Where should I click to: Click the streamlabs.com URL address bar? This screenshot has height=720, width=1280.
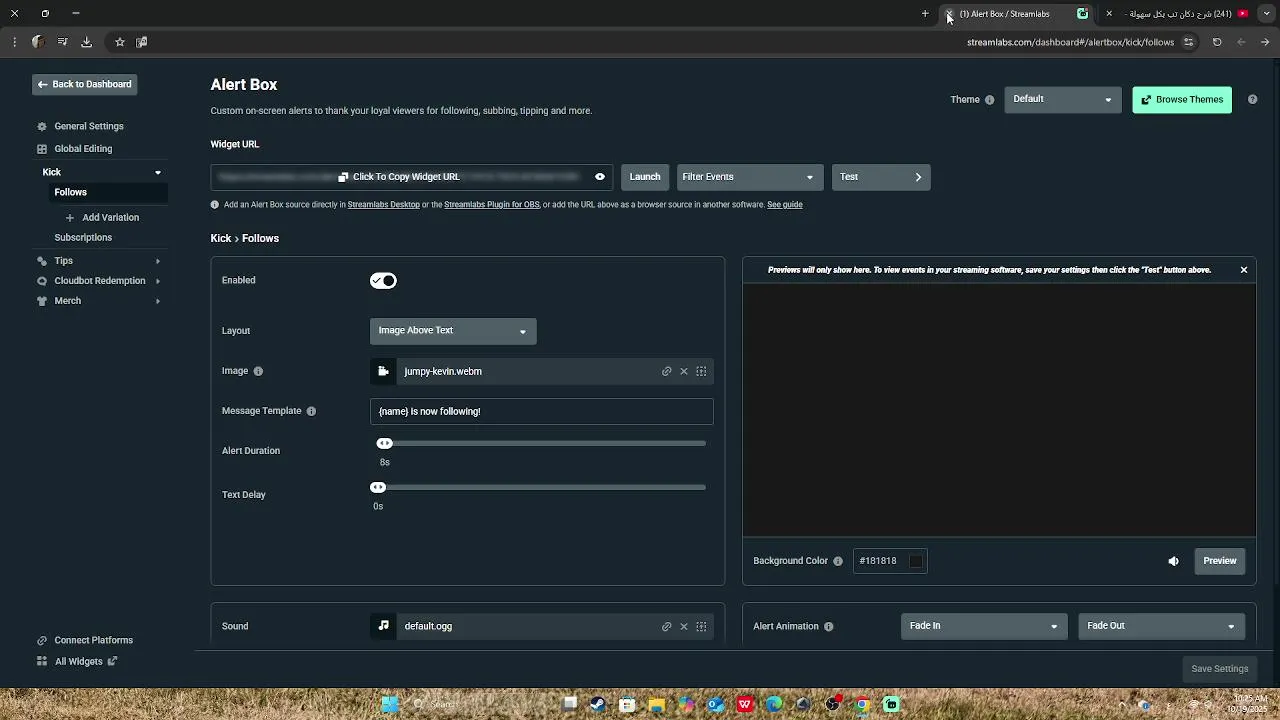pos(1070,42)
